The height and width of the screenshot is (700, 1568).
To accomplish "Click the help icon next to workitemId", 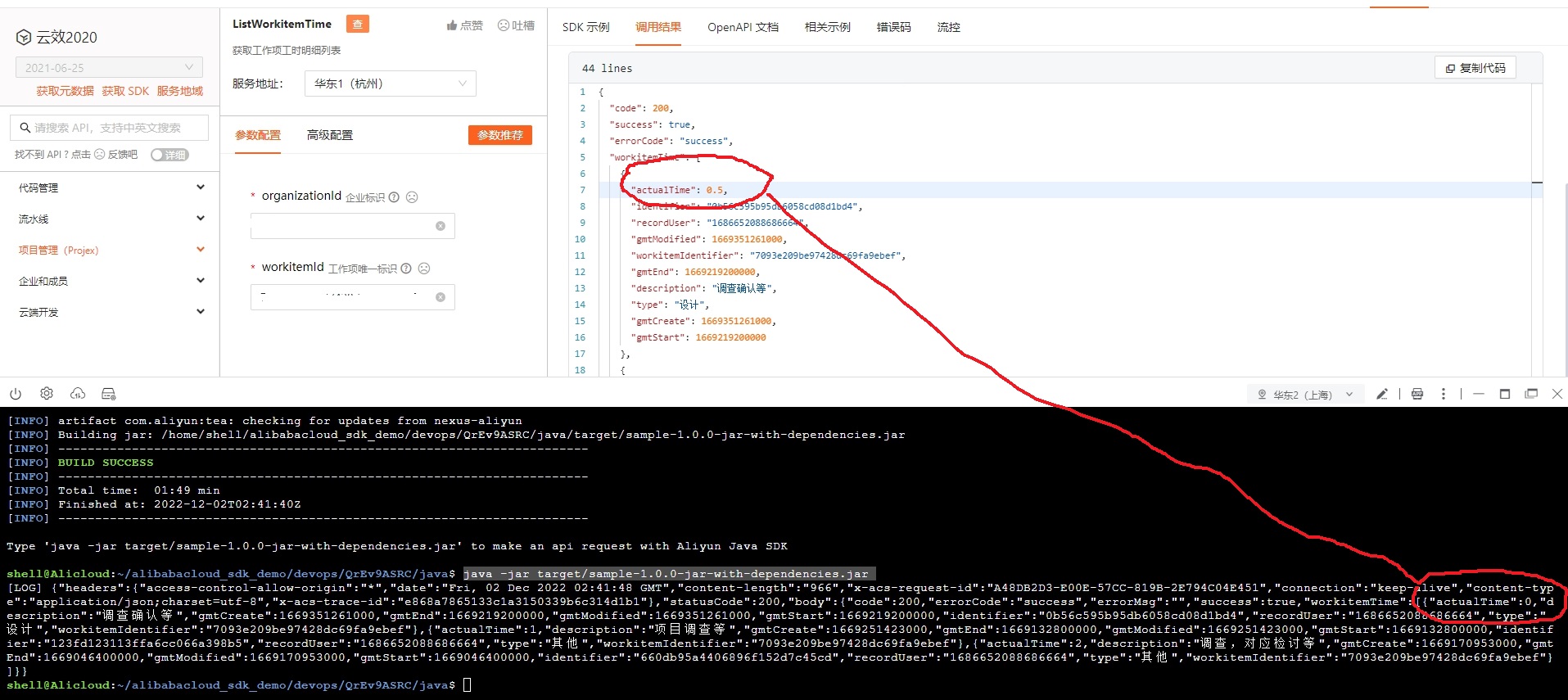I will 406,269.
